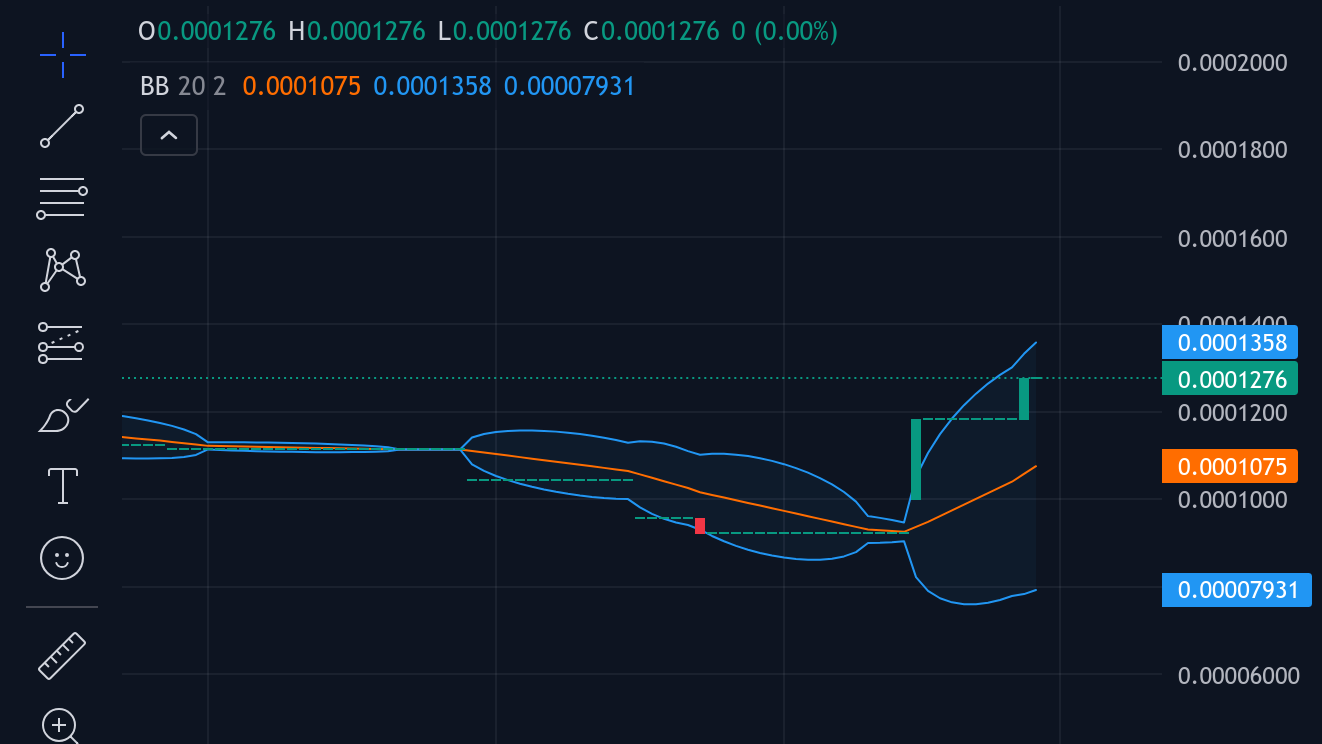This screenshot has height=744, width=1322.
Task: Select the ruler measure tool
Action: click(x=62, y=656)
